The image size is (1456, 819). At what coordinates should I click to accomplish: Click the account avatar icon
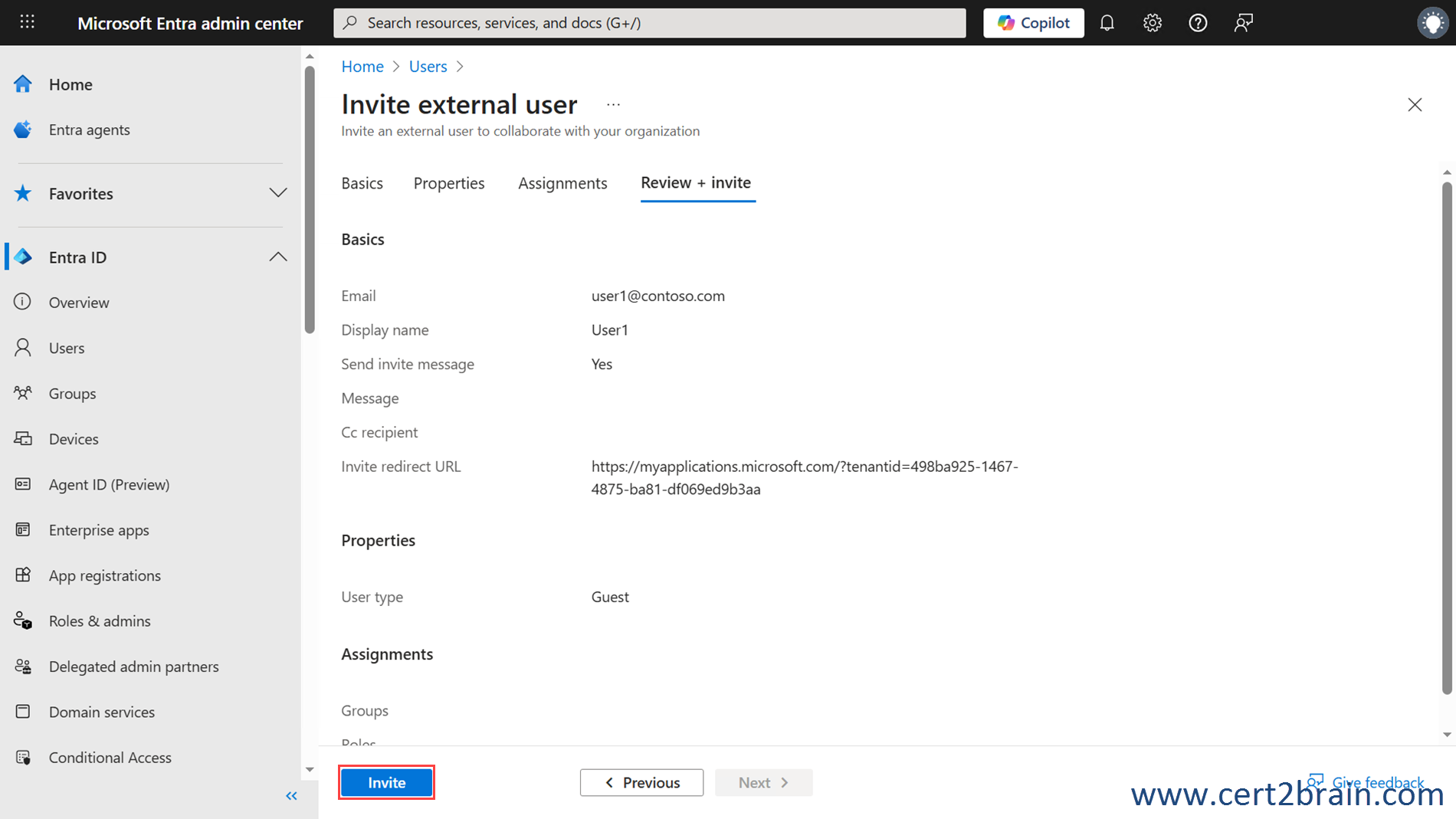tap(1431, 23)
